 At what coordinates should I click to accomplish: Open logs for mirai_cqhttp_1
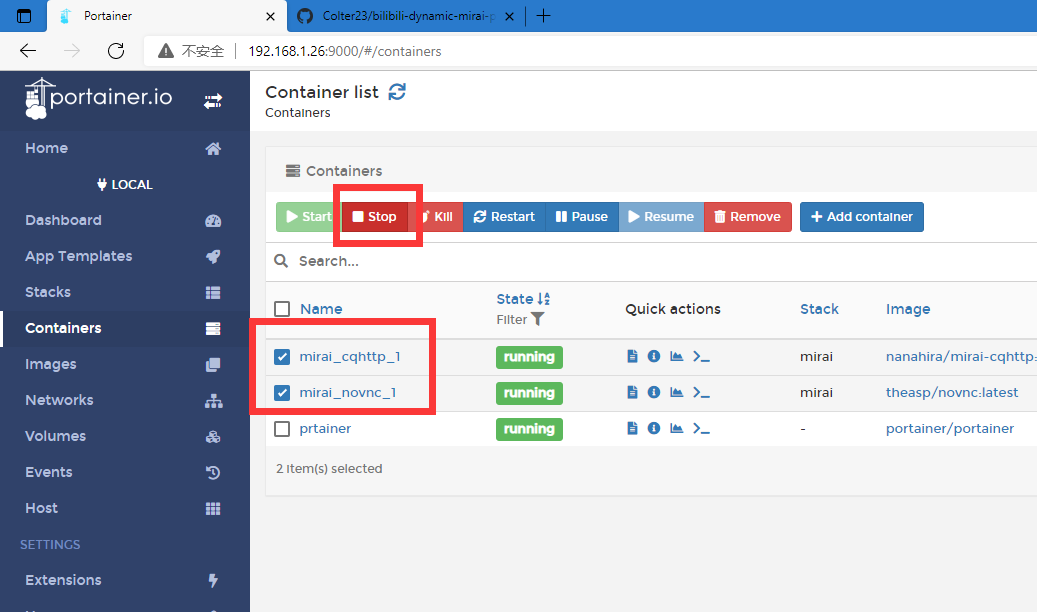pos(632,357)
